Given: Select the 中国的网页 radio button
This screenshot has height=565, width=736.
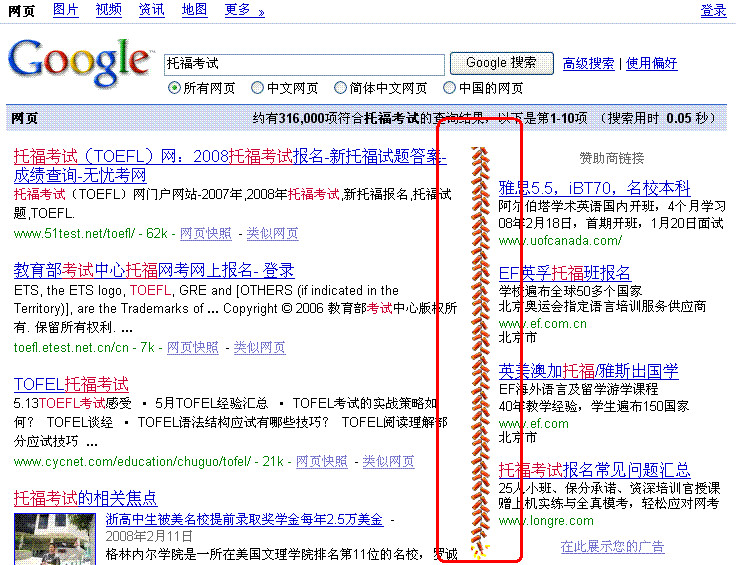Looking at the screenshot, I should [449, 88].
